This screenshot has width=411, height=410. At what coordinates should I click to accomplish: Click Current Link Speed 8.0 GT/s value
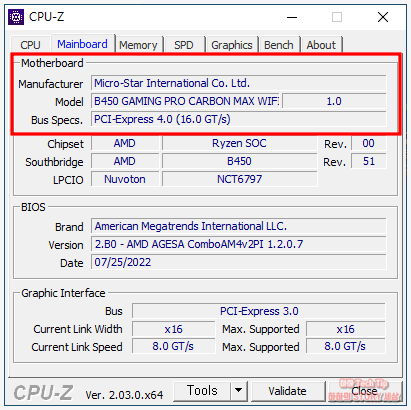pos(174,346)
